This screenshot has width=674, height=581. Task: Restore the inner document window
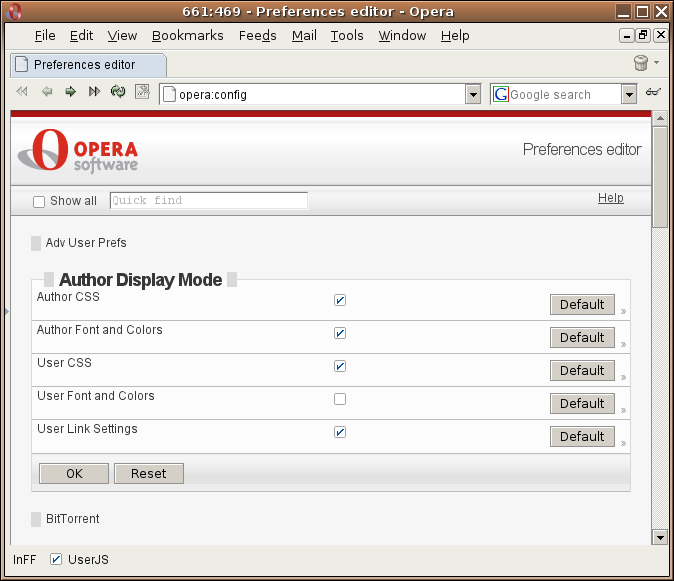(643, 35)
